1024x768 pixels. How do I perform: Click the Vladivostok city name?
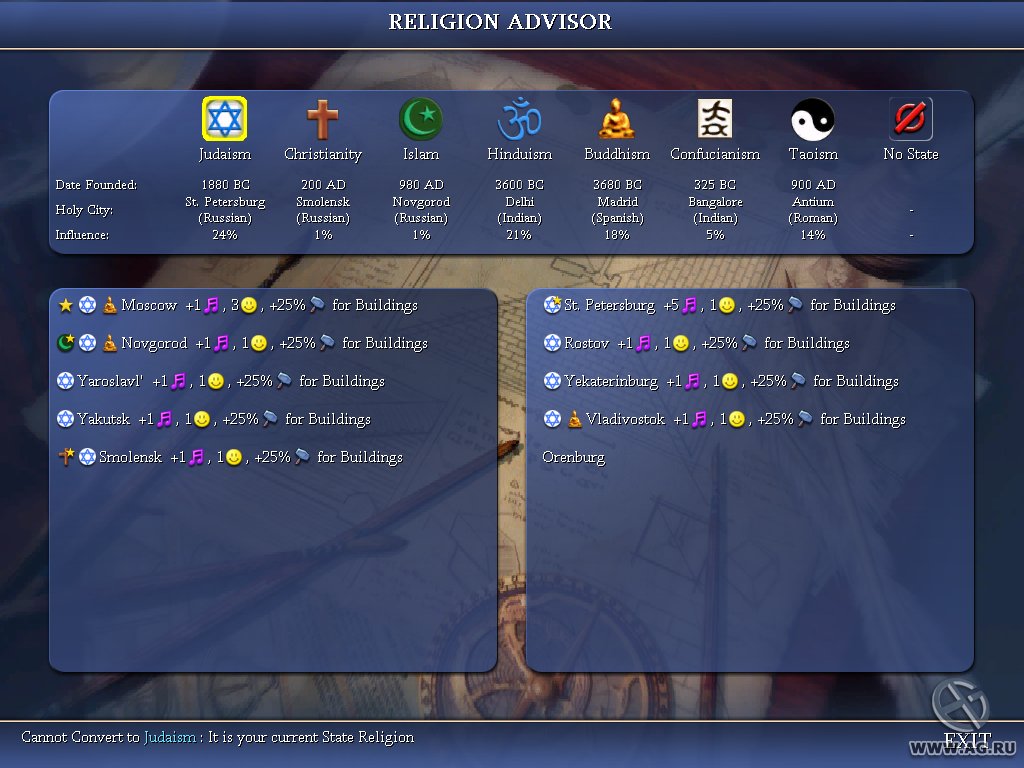(625, 419)
